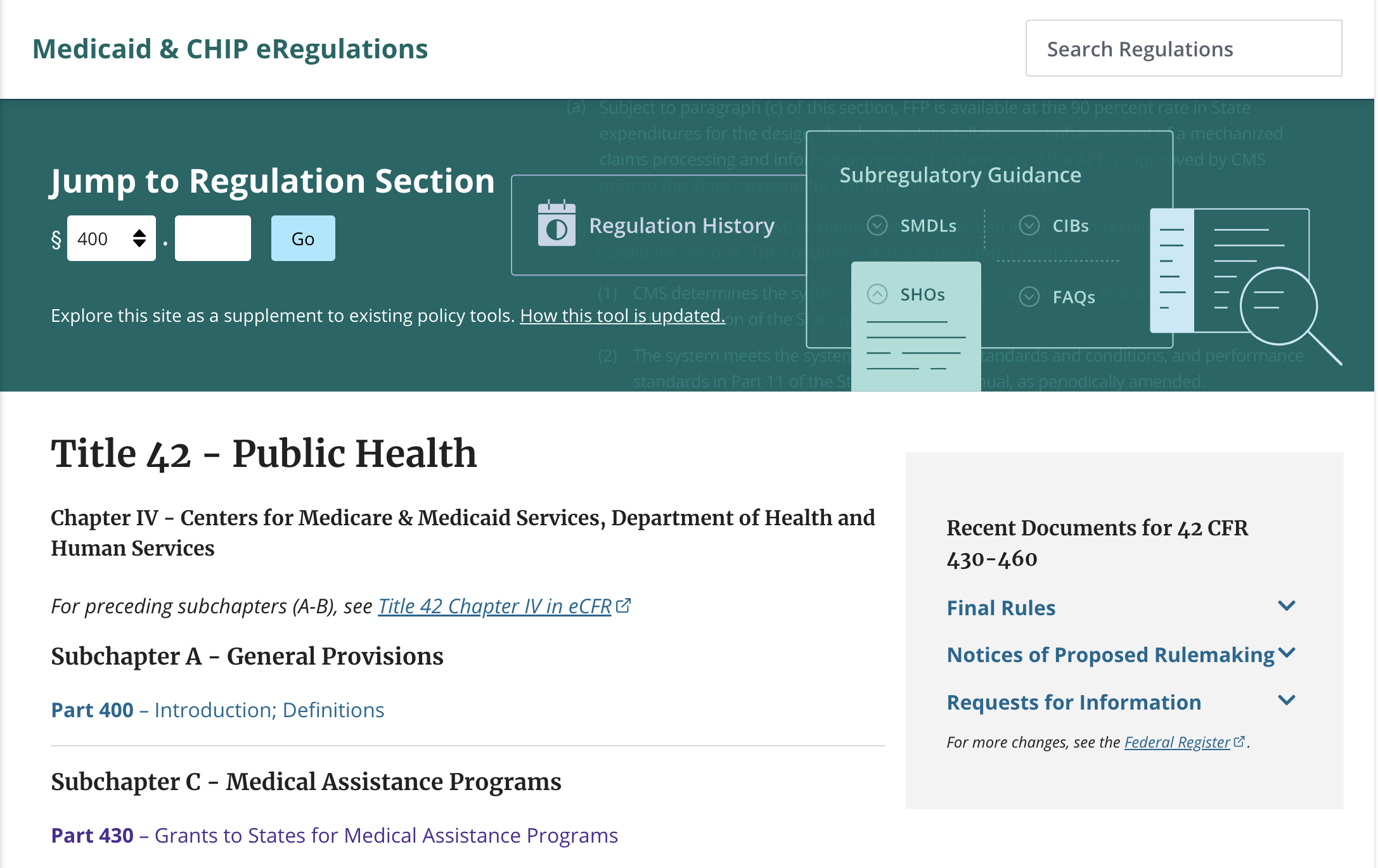
Task: Click the Jump to Regulation Section heading
Action: (x=273, y=181)
